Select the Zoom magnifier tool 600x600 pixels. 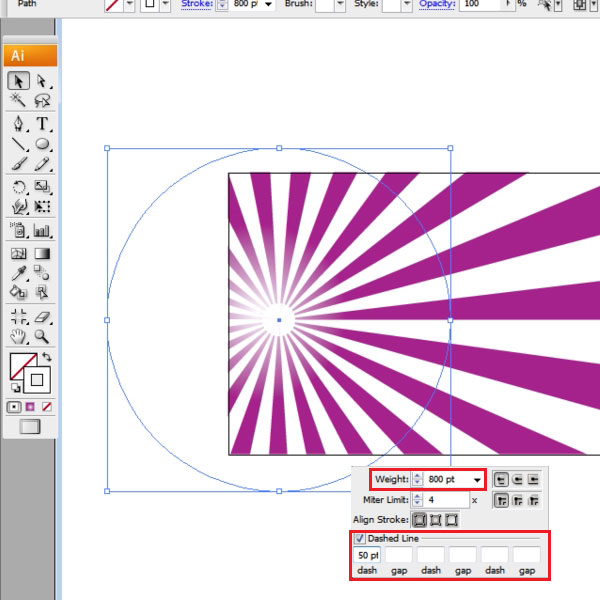point(42,336)
